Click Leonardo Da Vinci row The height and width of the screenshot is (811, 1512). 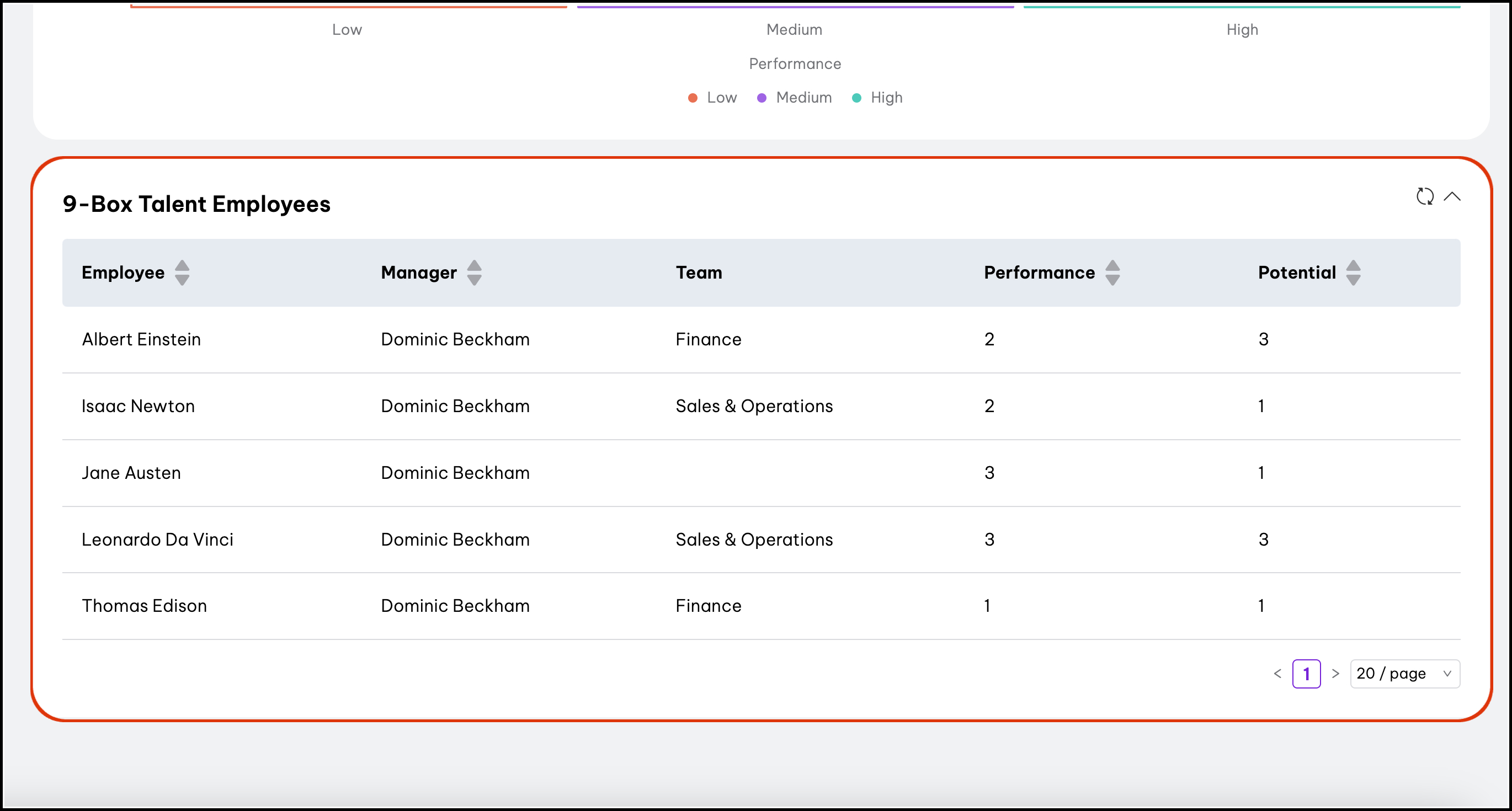(x=157, y=540)
